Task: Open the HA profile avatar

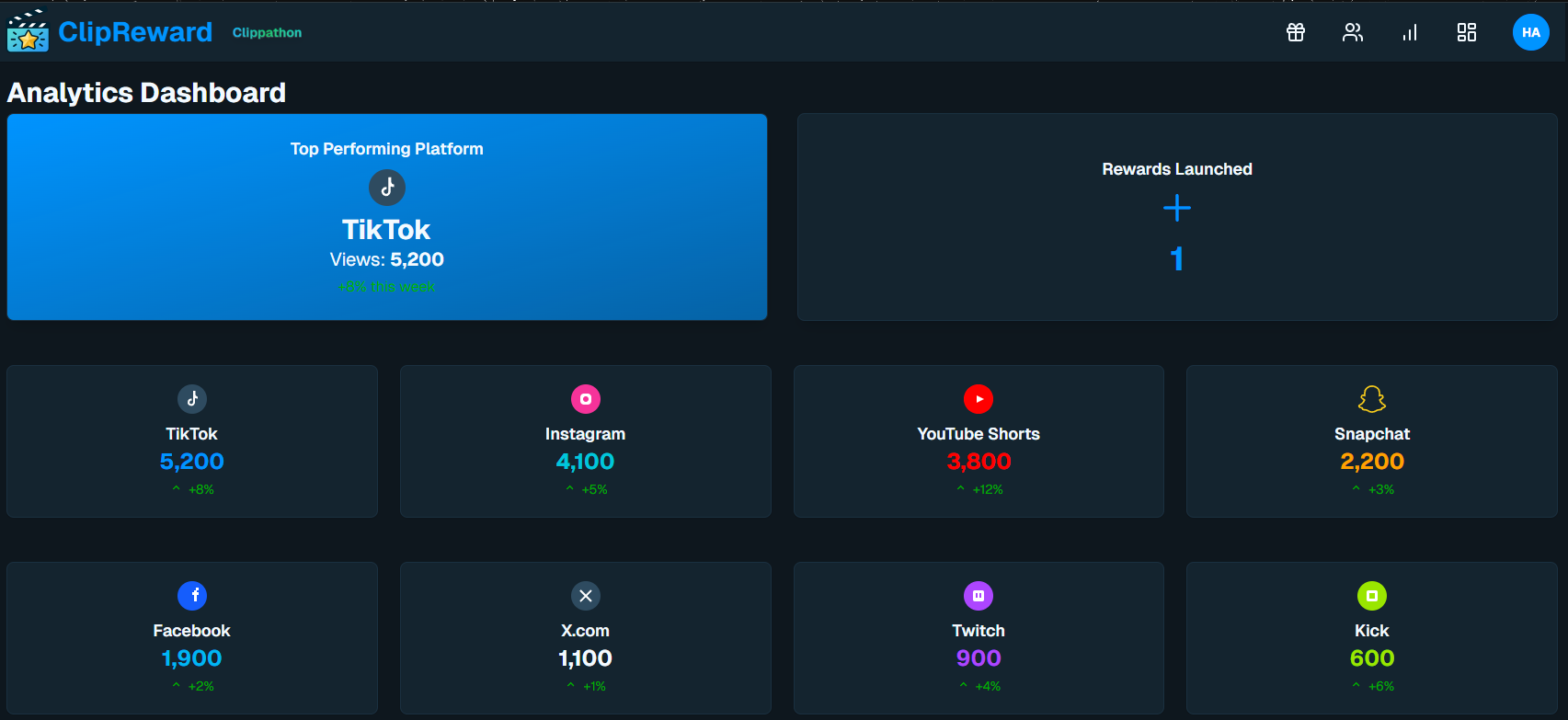Action: pyautogui.click(x=1531, y=32)
